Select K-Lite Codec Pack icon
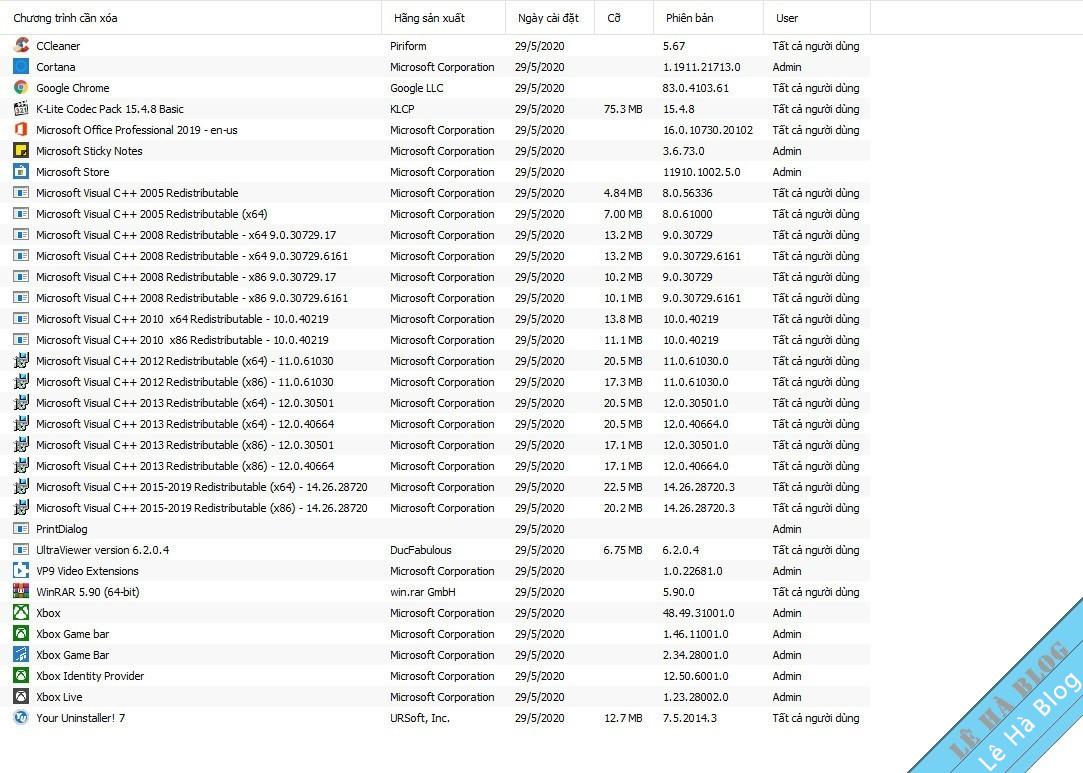 (21, 108)
